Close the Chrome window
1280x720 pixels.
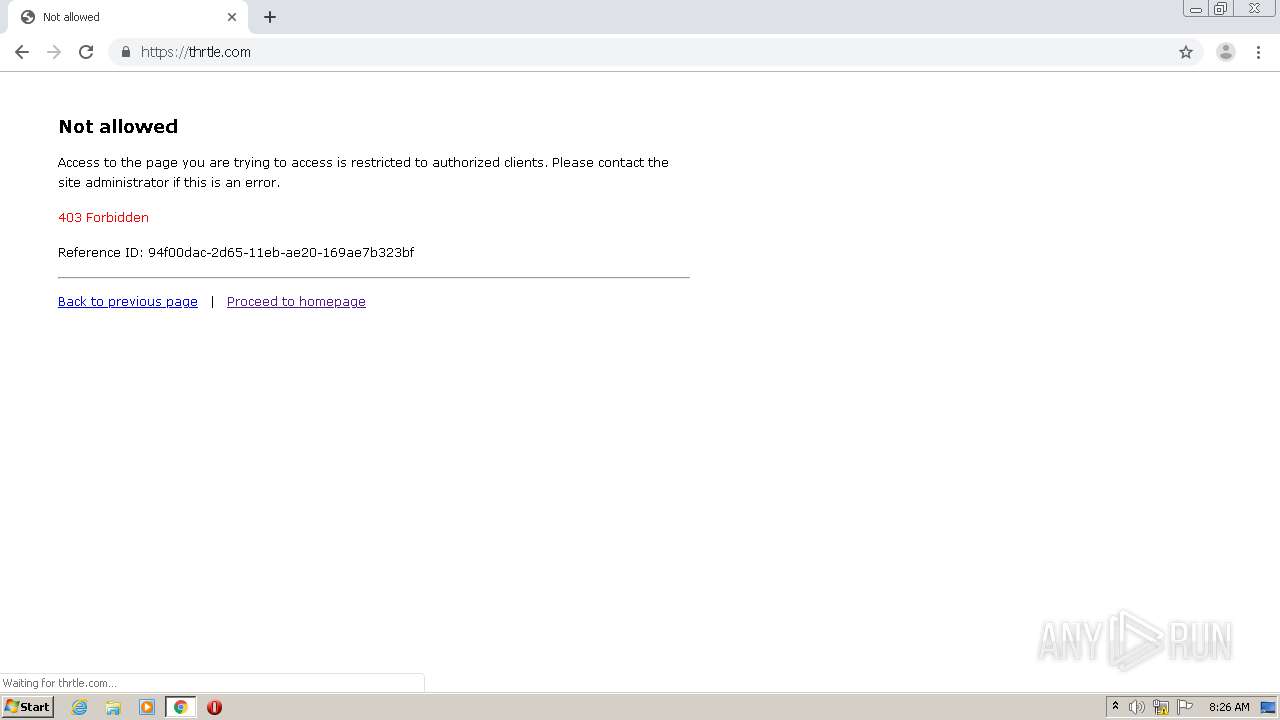1254,9
